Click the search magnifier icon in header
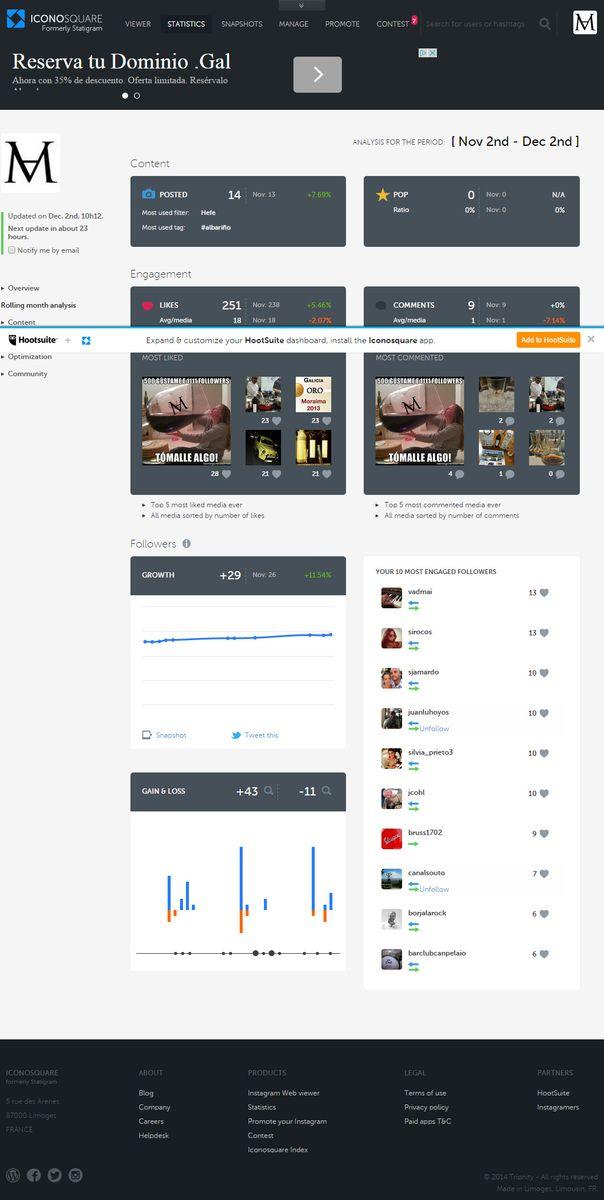The height and width of the screenshot is (1200, 604). [x=545, y=24]
